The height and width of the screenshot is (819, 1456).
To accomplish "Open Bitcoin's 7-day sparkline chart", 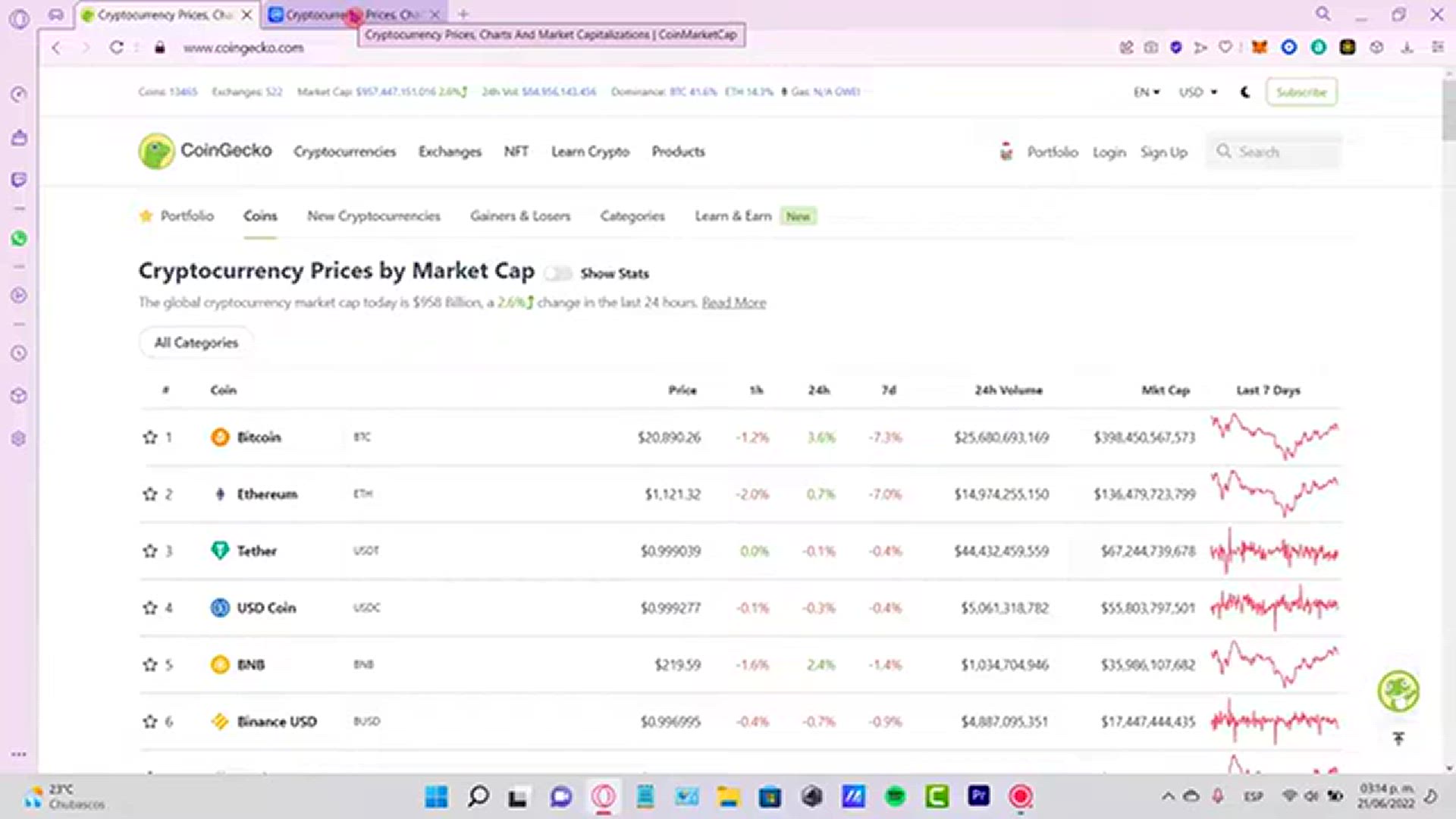I will [1275, 436].
